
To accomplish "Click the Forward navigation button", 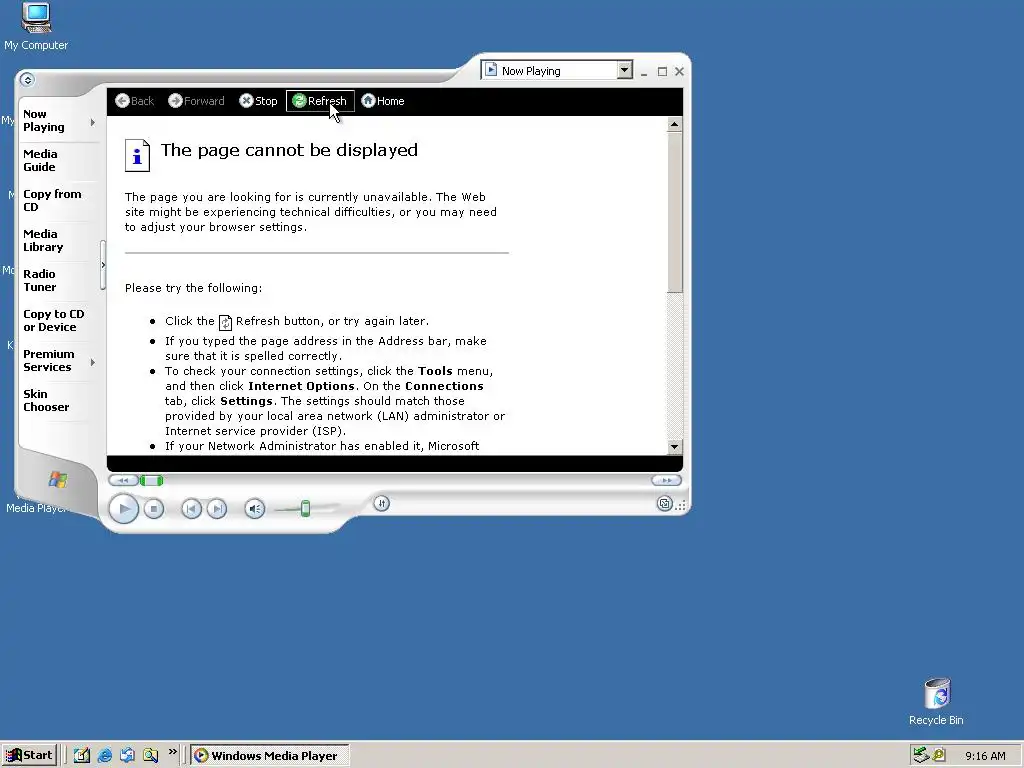I will (x=197, y=101).
